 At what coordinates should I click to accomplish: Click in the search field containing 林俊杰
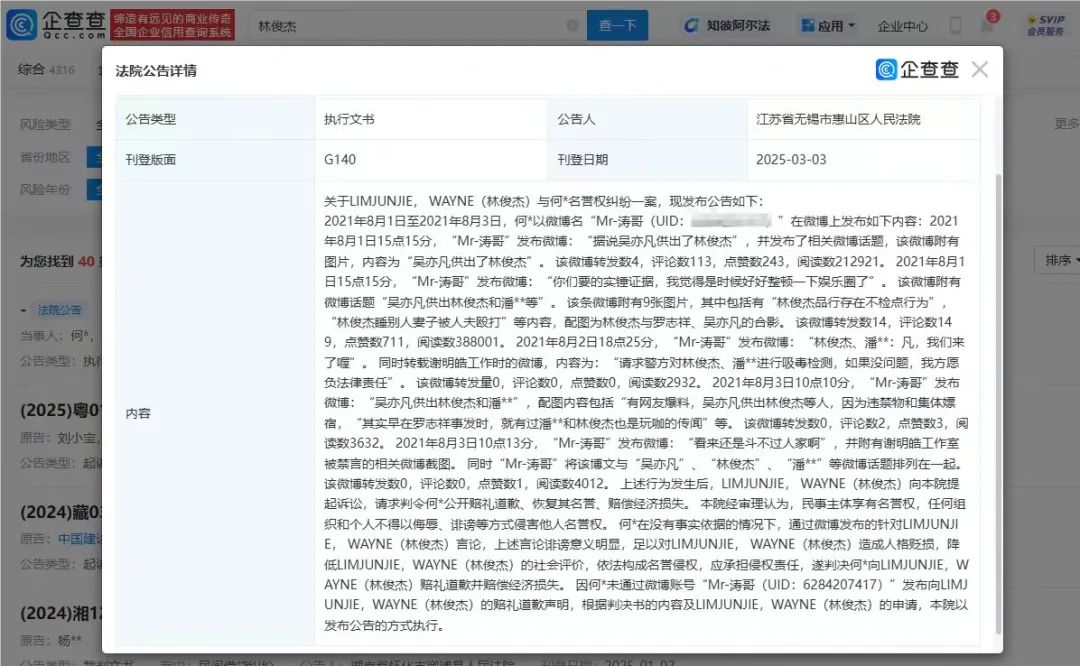point(400,26)
